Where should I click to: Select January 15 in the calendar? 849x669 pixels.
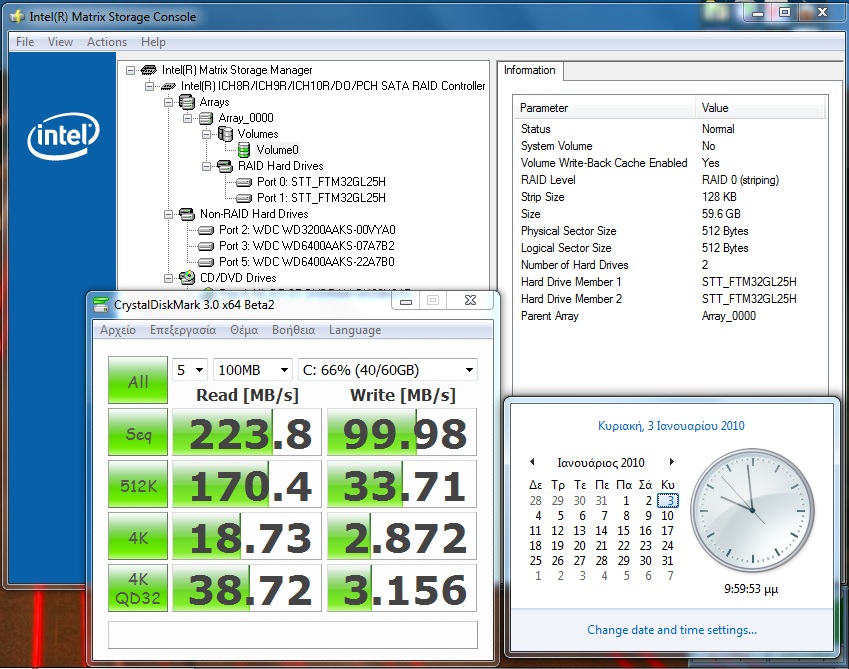click(624, 531)
